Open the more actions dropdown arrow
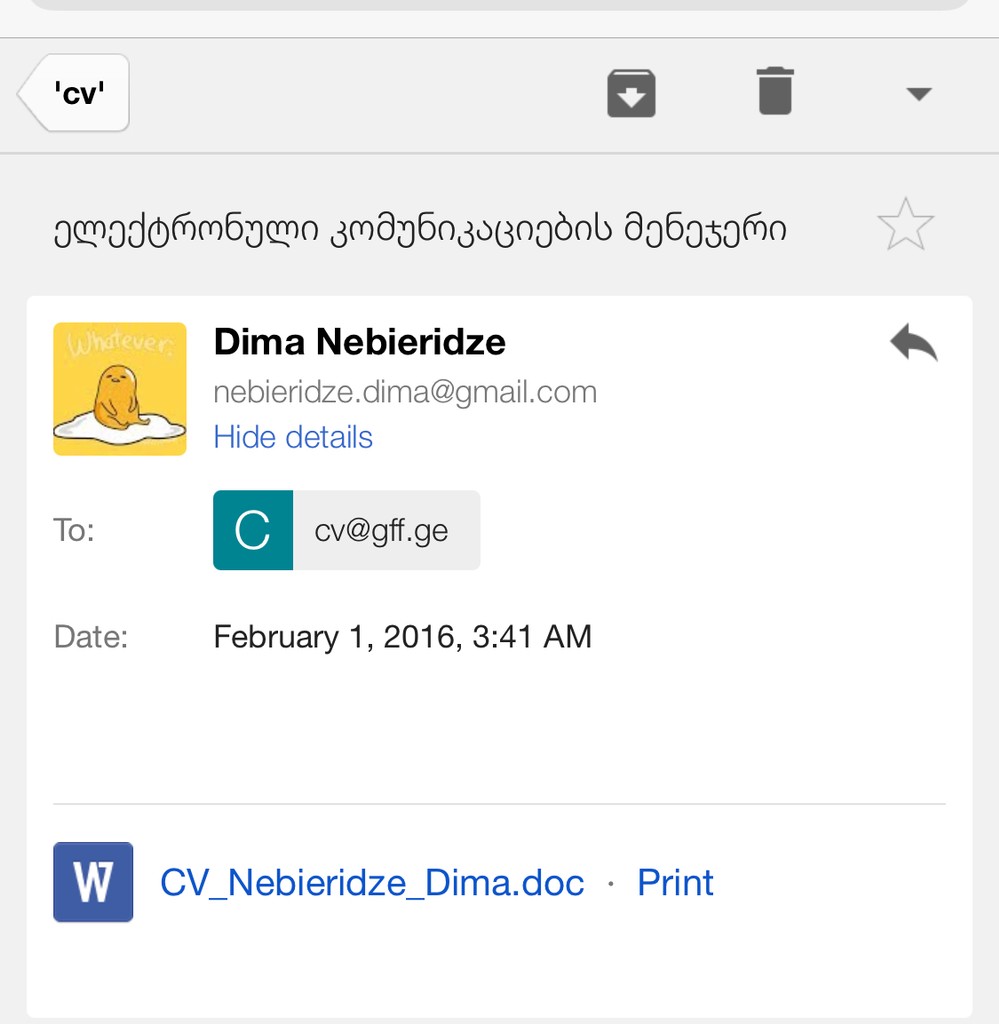Screen dimensions: 999x1024 pyautogui.click(x=919, y=94)
